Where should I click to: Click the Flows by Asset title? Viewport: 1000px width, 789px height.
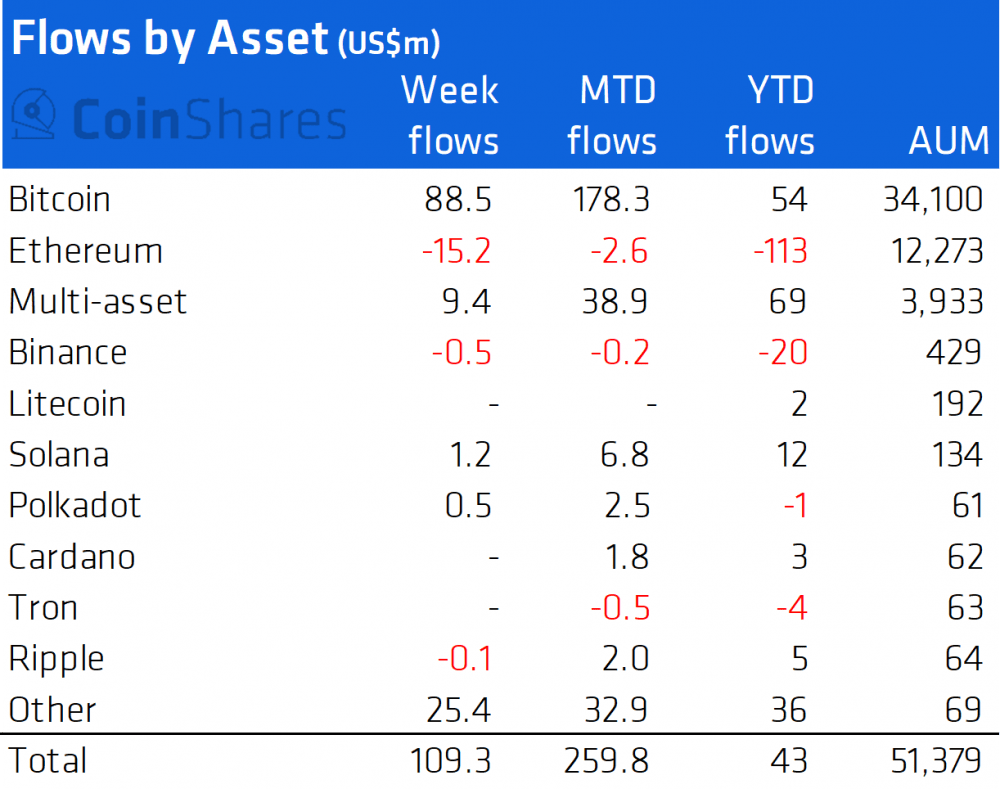(168, 38)
